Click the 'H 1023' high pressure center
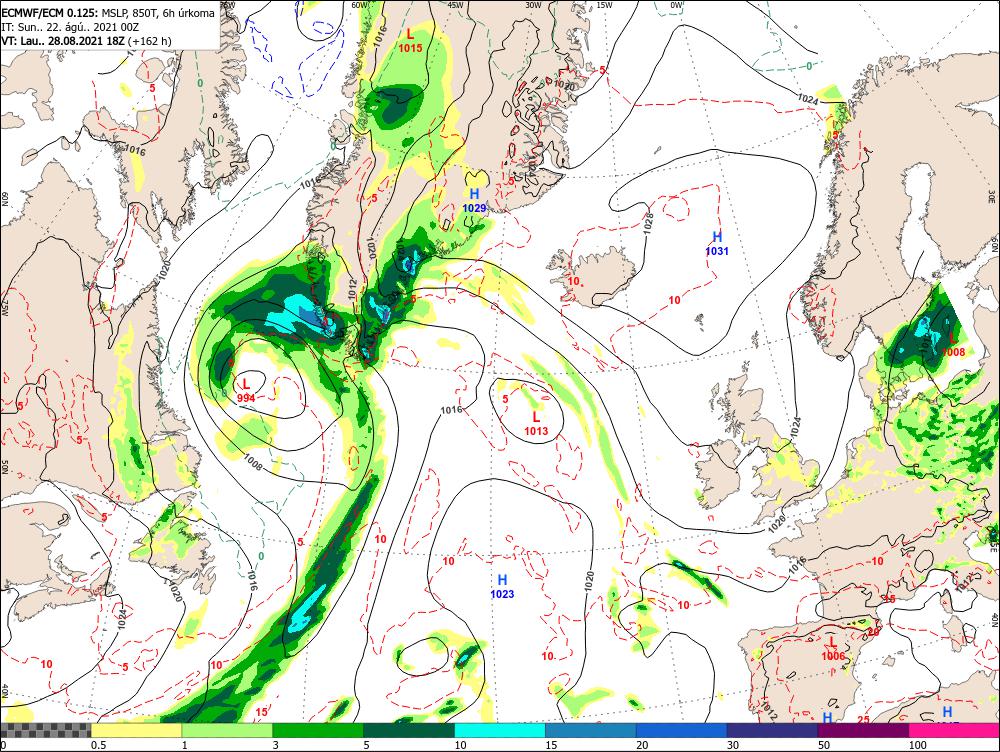 coord(503,587)
